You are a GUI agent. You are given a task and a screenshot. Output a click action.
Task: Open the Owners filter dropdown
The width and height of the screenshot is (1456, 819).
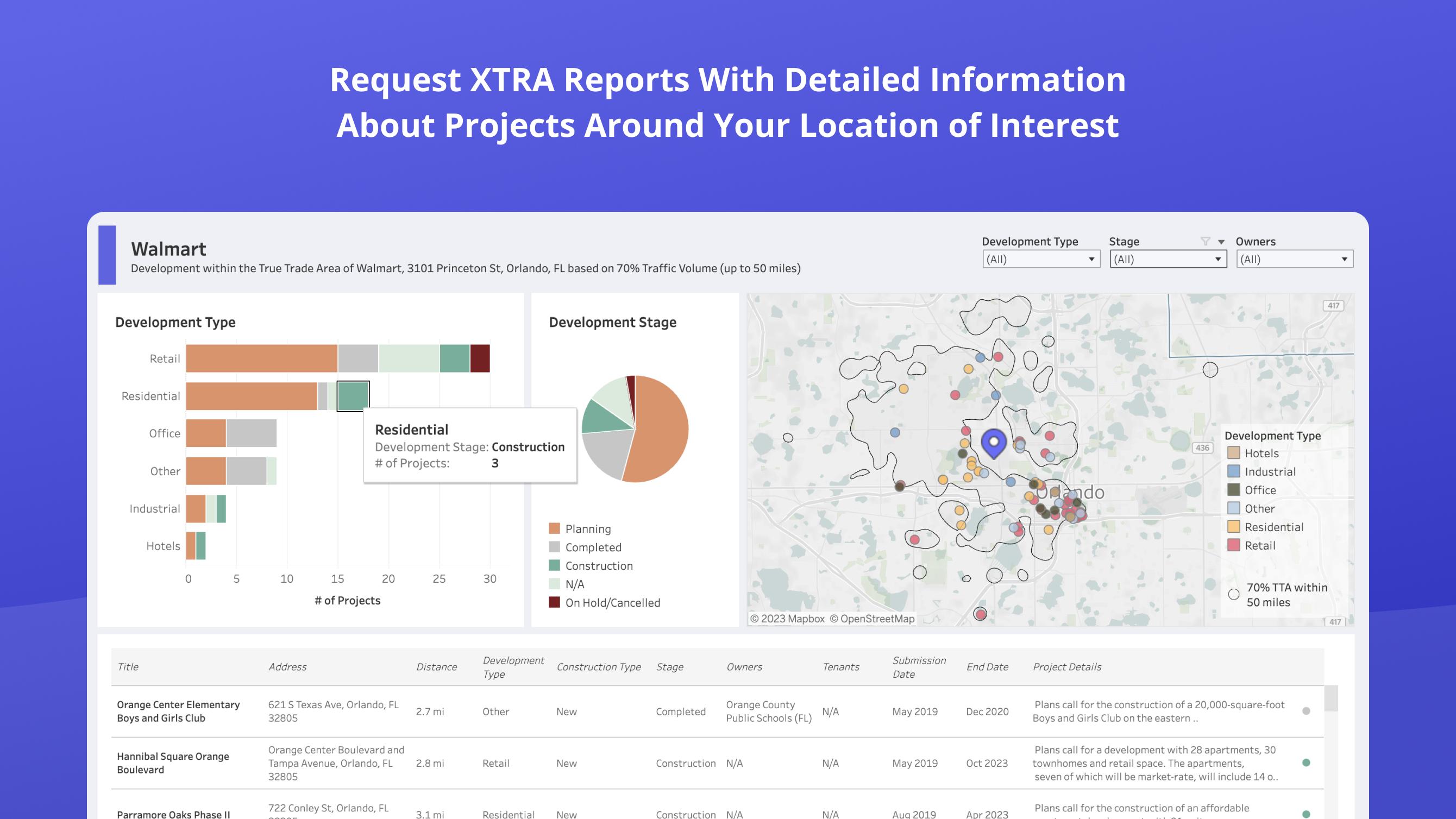(x=1294, y=260)
